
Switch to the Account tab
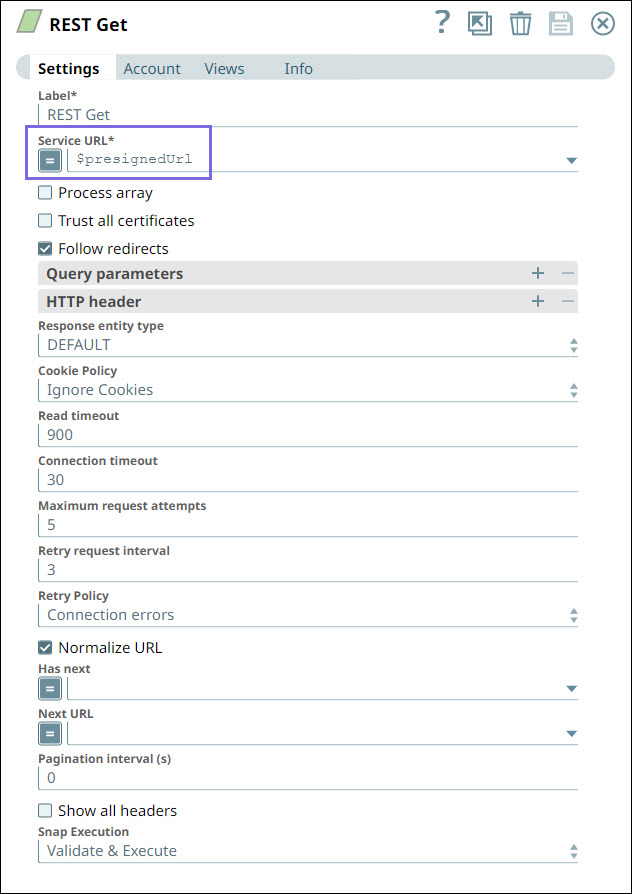click(152, 69)
